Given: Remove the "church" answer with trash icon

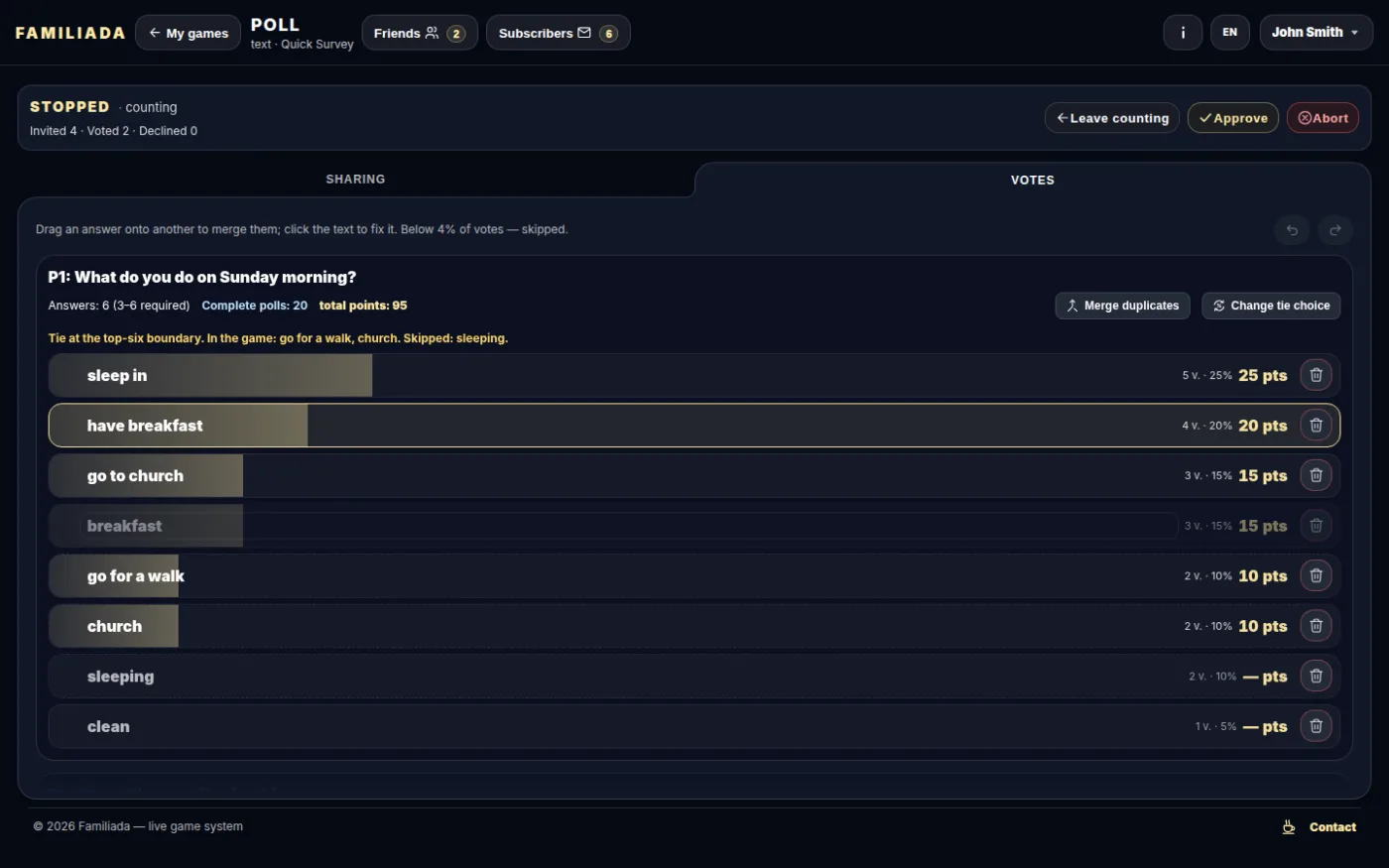Looking at the screenshot, I should pyautogui.click(x=1316, y=626).
